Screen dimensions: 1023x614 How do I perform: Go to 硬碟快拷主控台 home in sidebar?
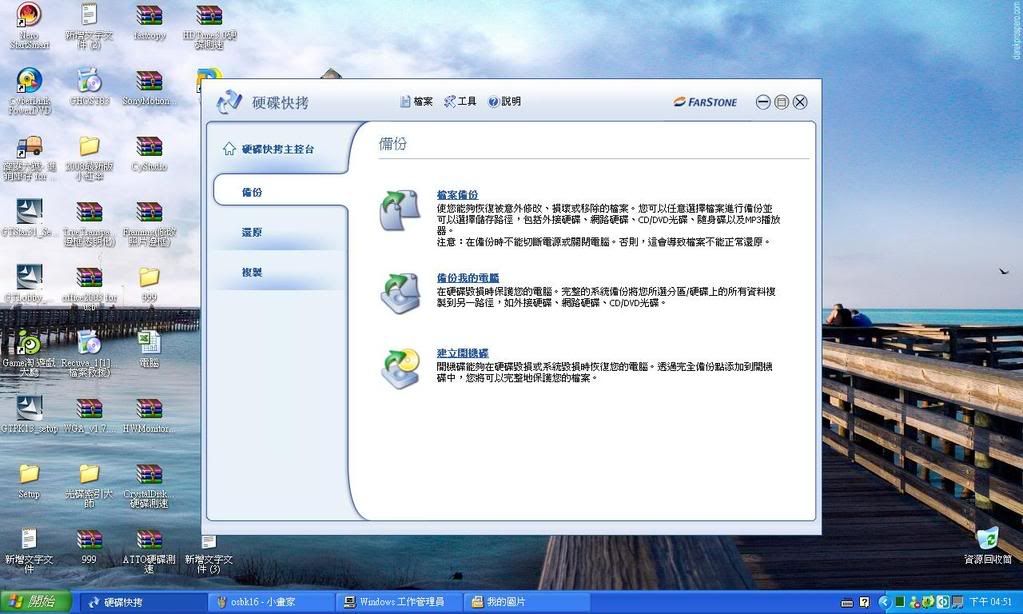(268, 149)
